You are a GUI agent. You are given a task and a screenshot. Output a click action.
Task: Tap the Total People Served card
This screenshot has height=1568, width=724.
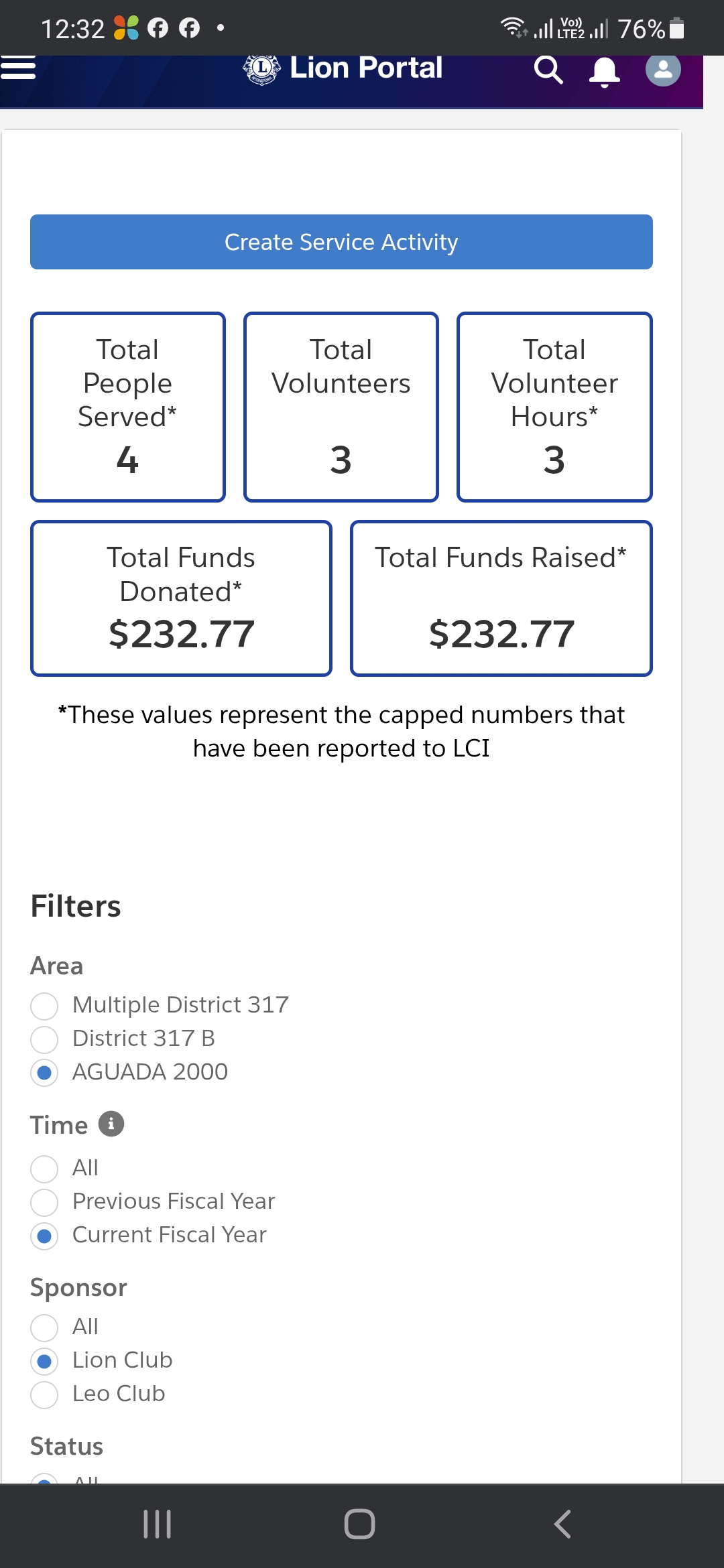coord(128,407)
